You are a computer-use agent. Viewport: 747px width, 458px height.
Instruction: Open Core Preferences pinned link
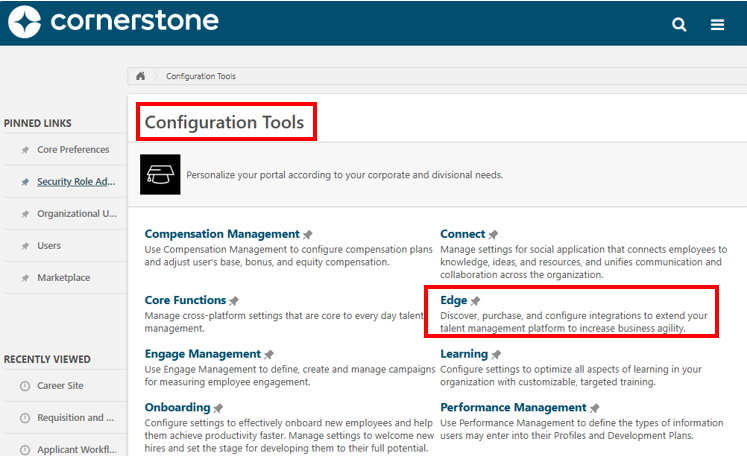tap(73, 150)
